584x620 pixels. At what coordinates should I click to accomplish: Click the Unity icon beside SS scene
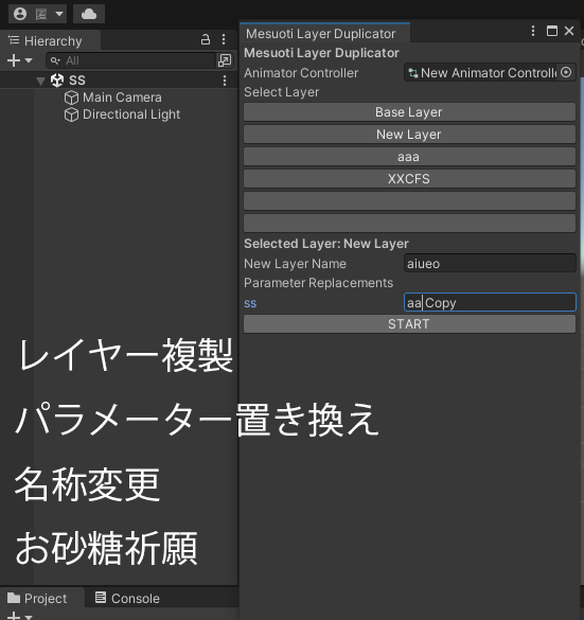click(x=57, y=81)
